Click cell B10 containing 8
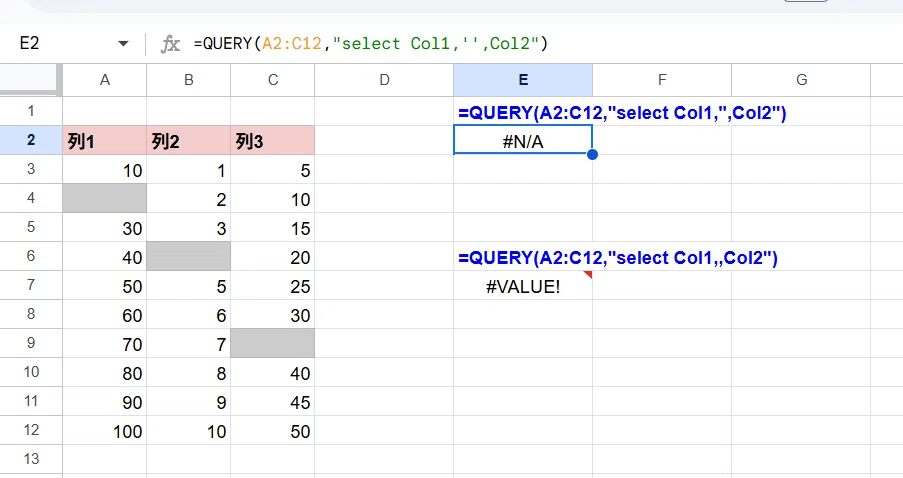This screenshot has width=903, height=478. [189, 373]
